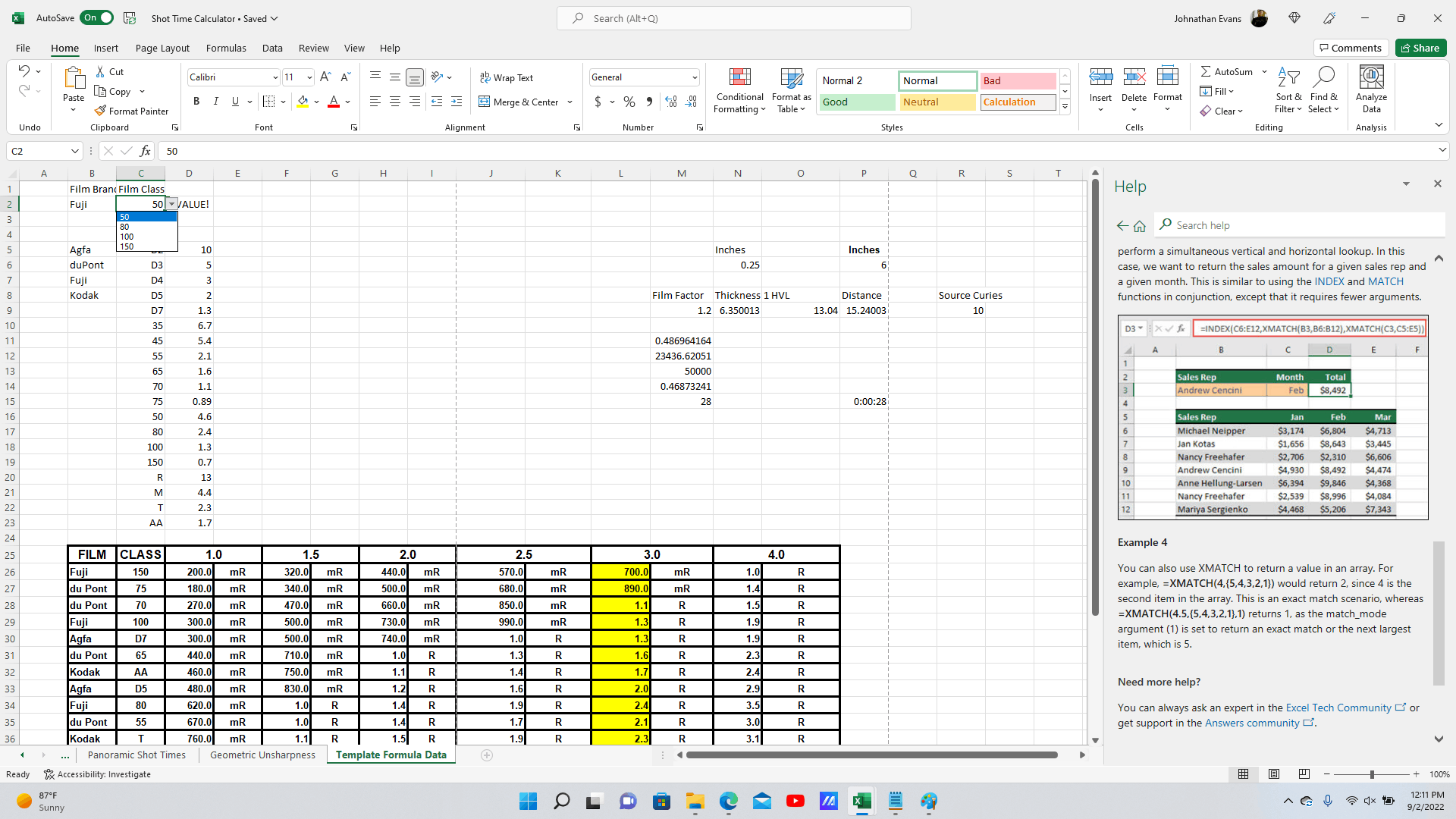
Task: Click the Format Painter icon
Action: (x=100, y=111)
